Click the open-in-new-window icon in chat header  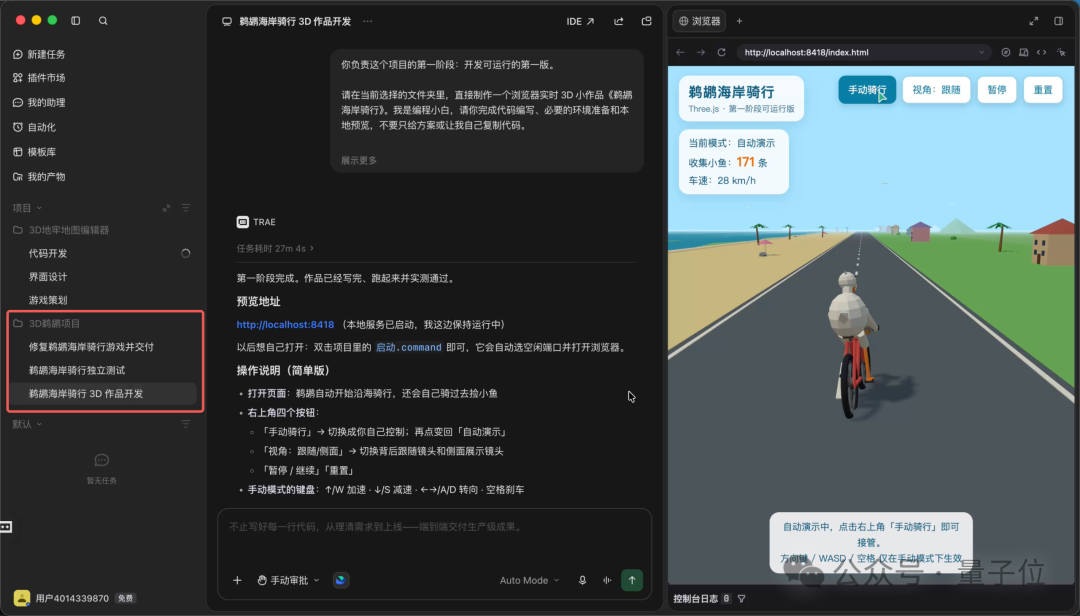click(646, 21)
